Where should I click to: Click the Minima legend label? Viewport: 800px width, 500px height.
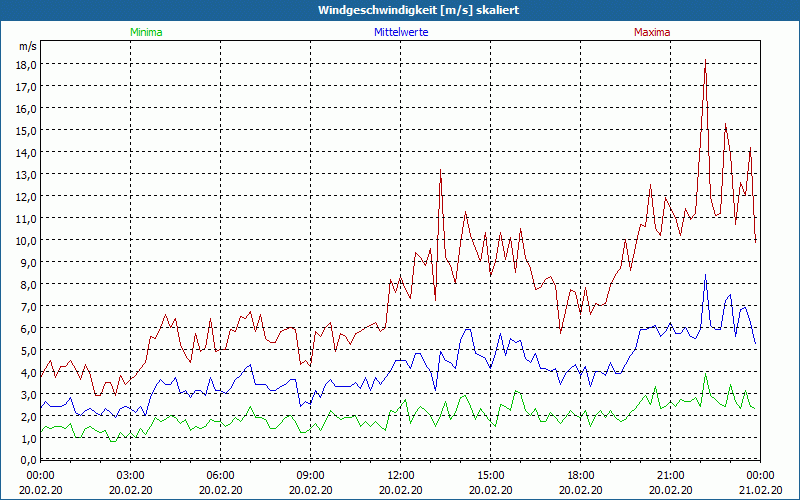pyautogui.click(x=146, y=32)
